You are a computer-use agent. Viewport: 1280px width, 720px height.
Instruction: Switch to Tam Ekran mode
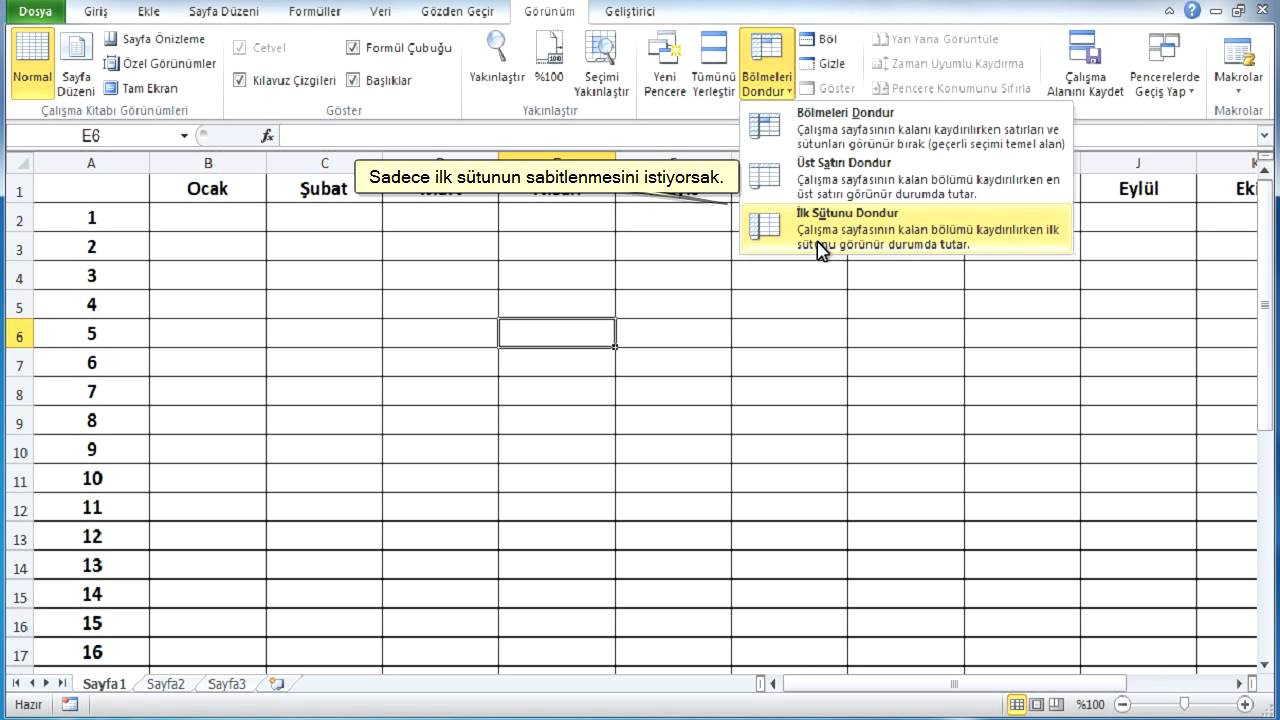141,88
